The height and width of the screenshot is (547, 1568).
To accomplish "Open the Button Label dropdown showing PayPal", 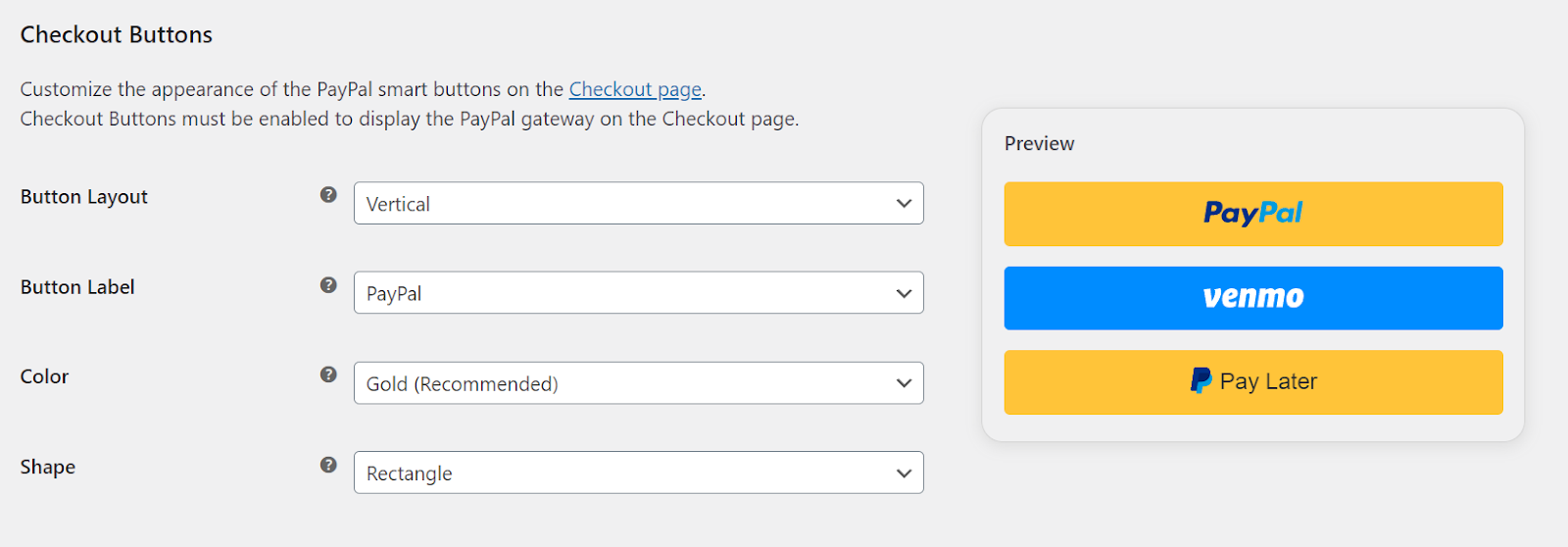I will [x=638, y=293].
